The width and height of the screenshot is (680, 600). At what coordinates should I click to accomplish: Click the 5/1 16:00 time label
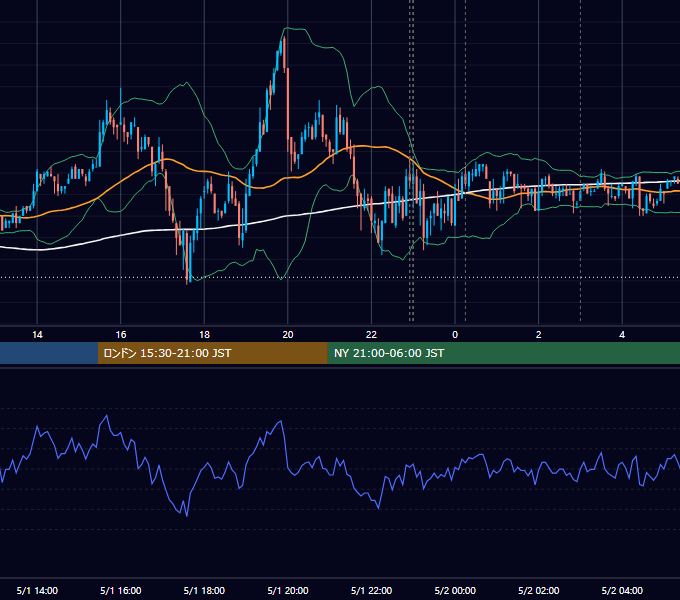121,590
